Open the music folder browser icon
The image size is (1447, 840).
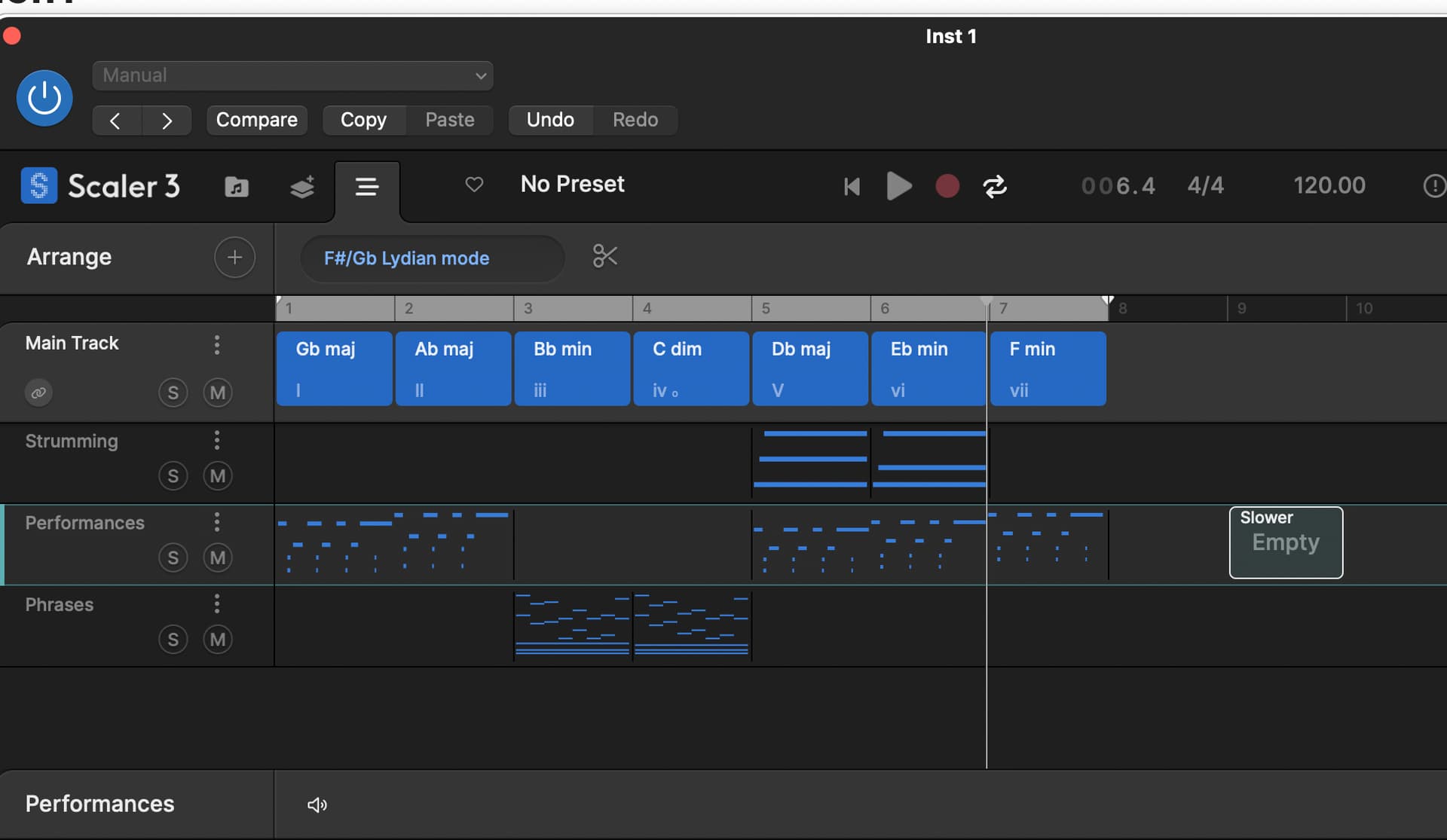coord(237,186)
